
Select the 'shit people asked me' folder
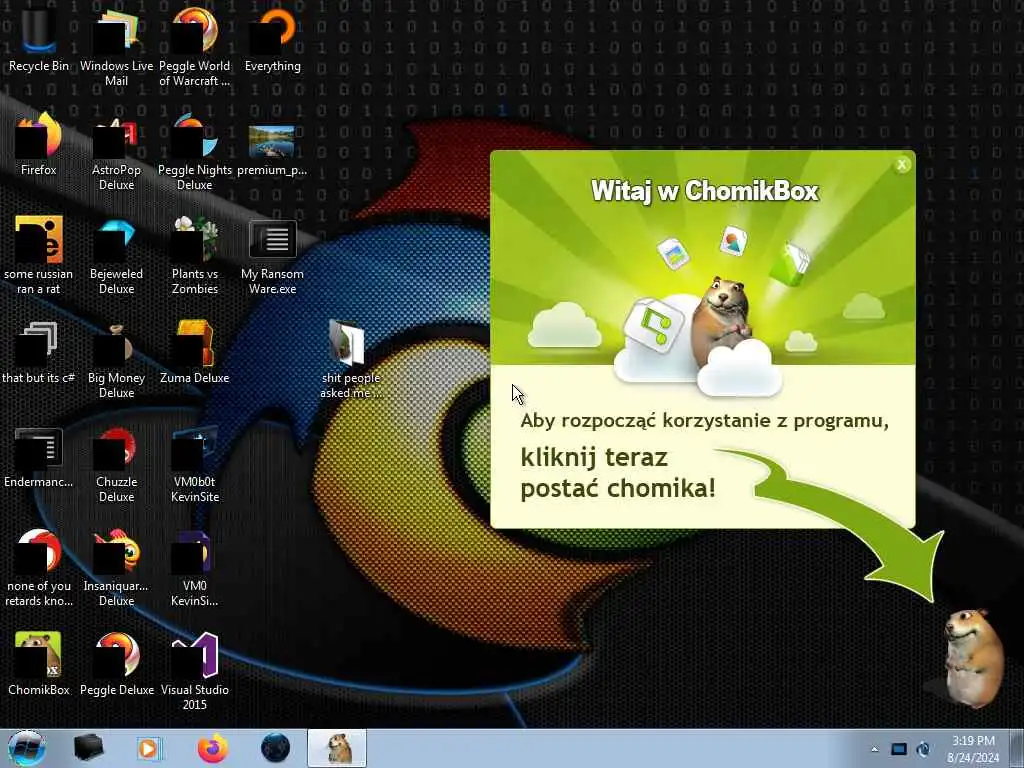(x=351, y=359)
